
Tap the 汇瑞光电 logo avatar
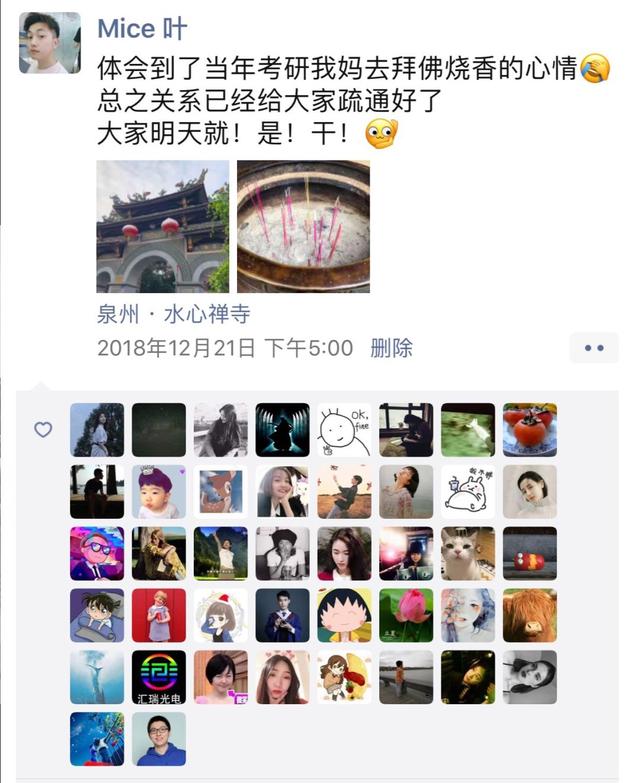[159, 677]
